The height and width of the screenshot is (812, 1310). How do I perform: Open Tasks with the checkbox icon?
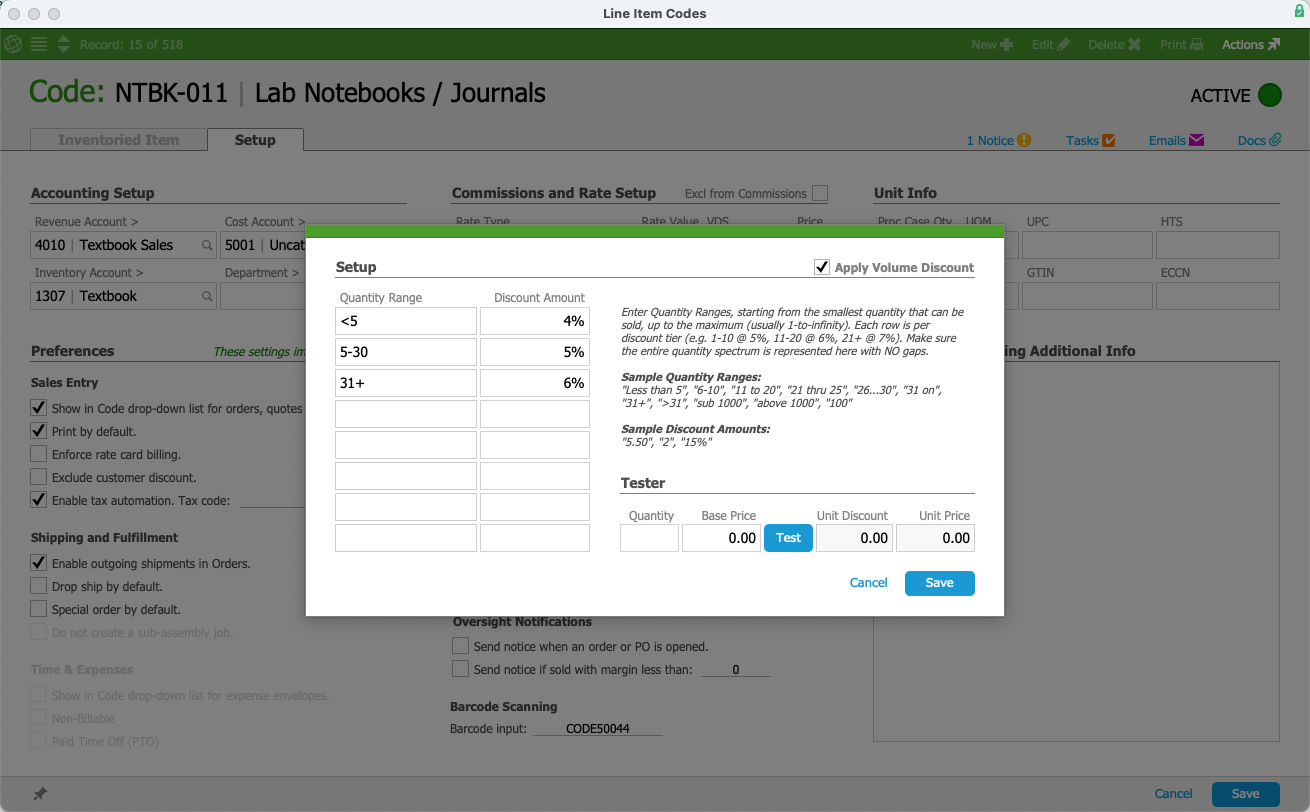click(x=1090, y=141)
